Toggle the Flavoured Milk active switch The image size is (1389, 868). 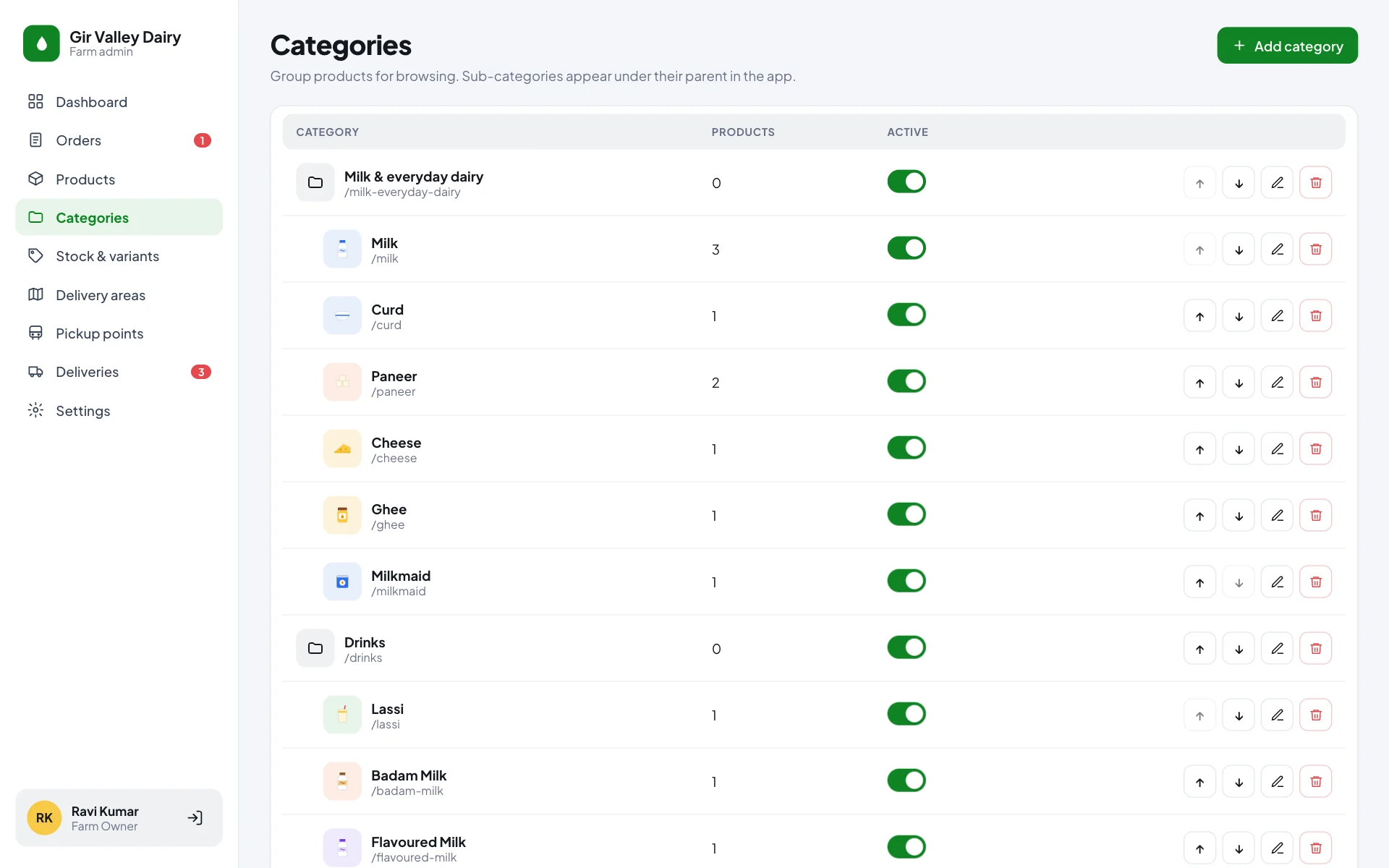pyautogui.click(x=906, y=847)
